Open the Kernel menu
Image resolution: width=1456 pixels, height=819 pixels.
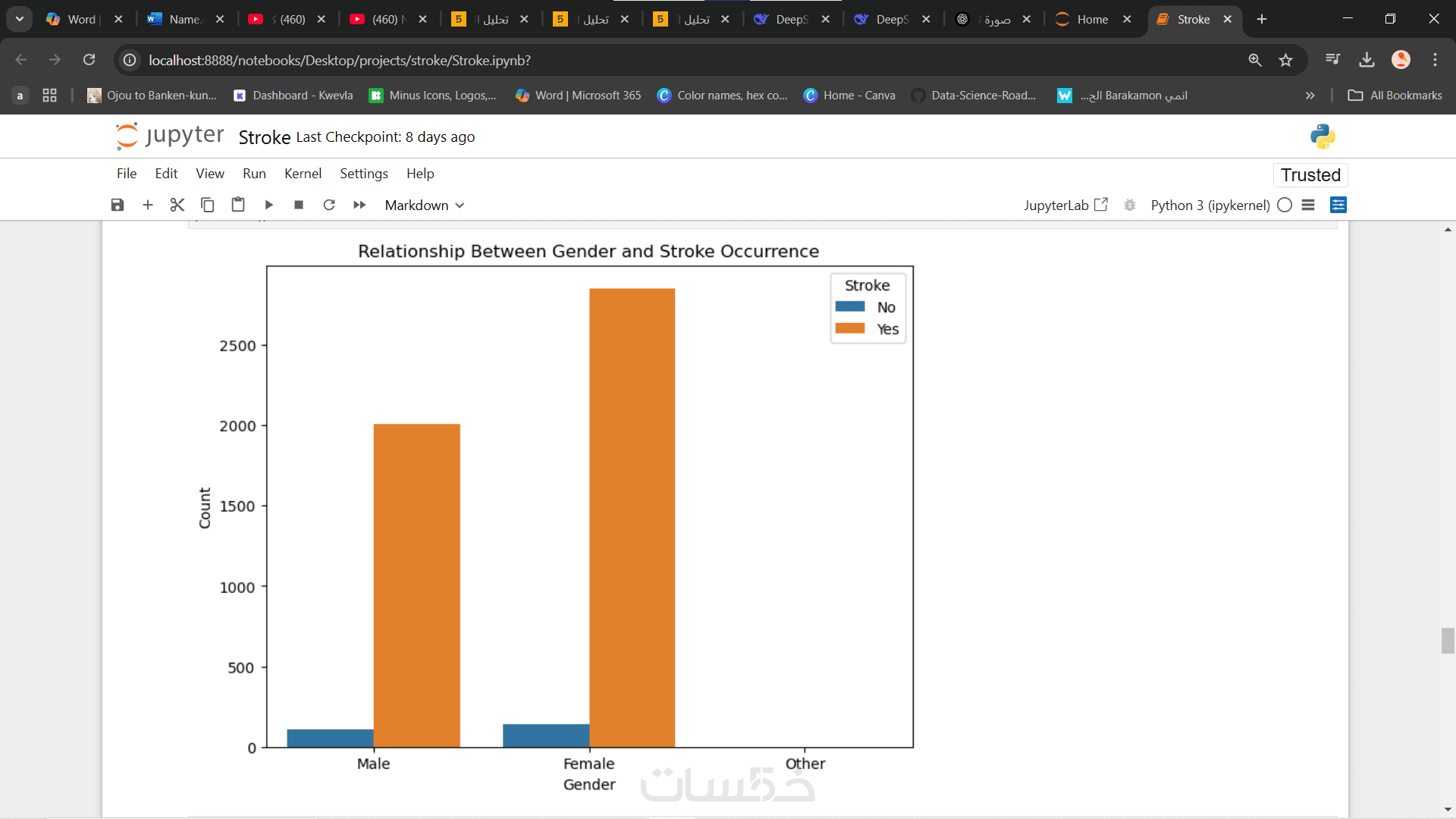pyautogui.click(x=303, y=174)
